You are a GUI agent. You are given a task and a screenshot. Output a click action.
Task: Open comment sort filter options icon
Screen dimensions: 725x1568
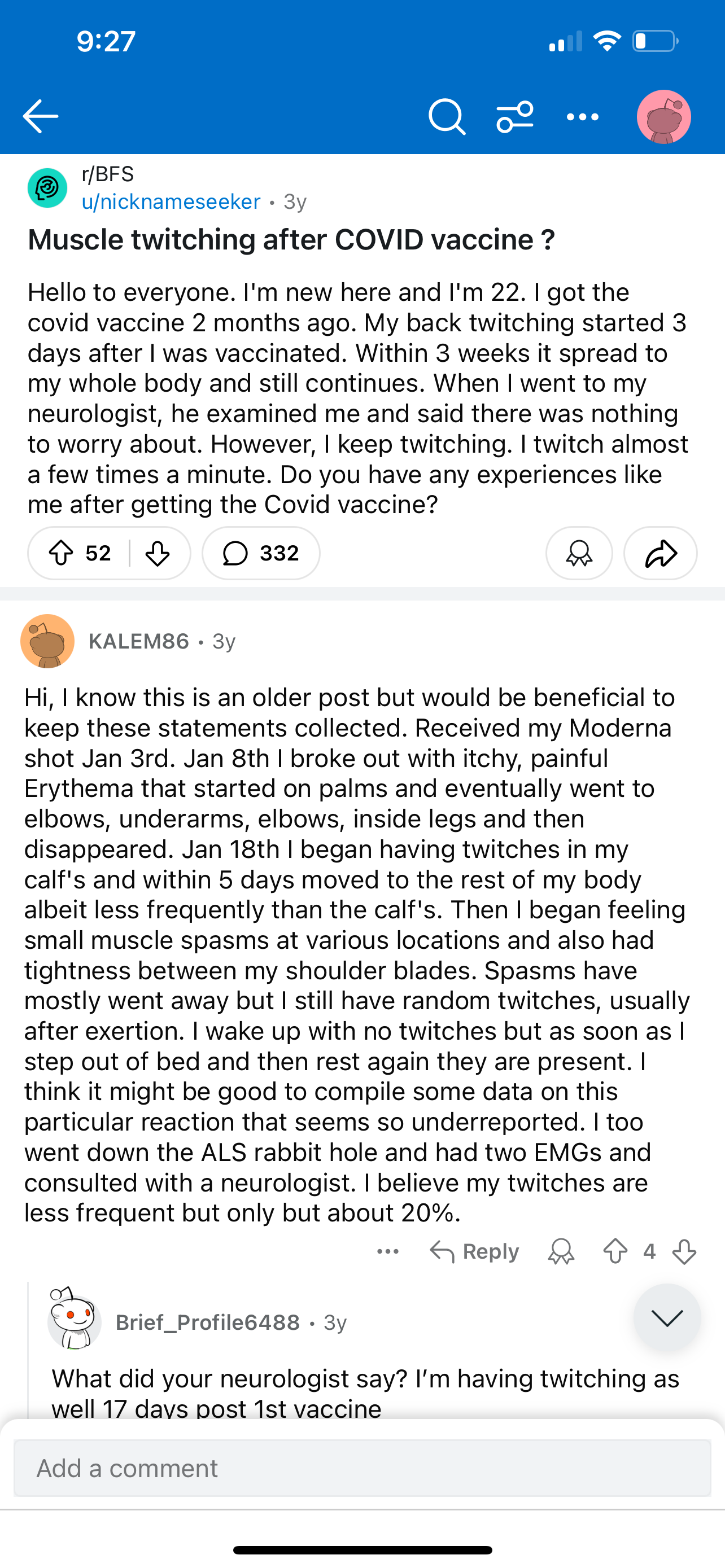pyautogui.click(x=515, y=116)
